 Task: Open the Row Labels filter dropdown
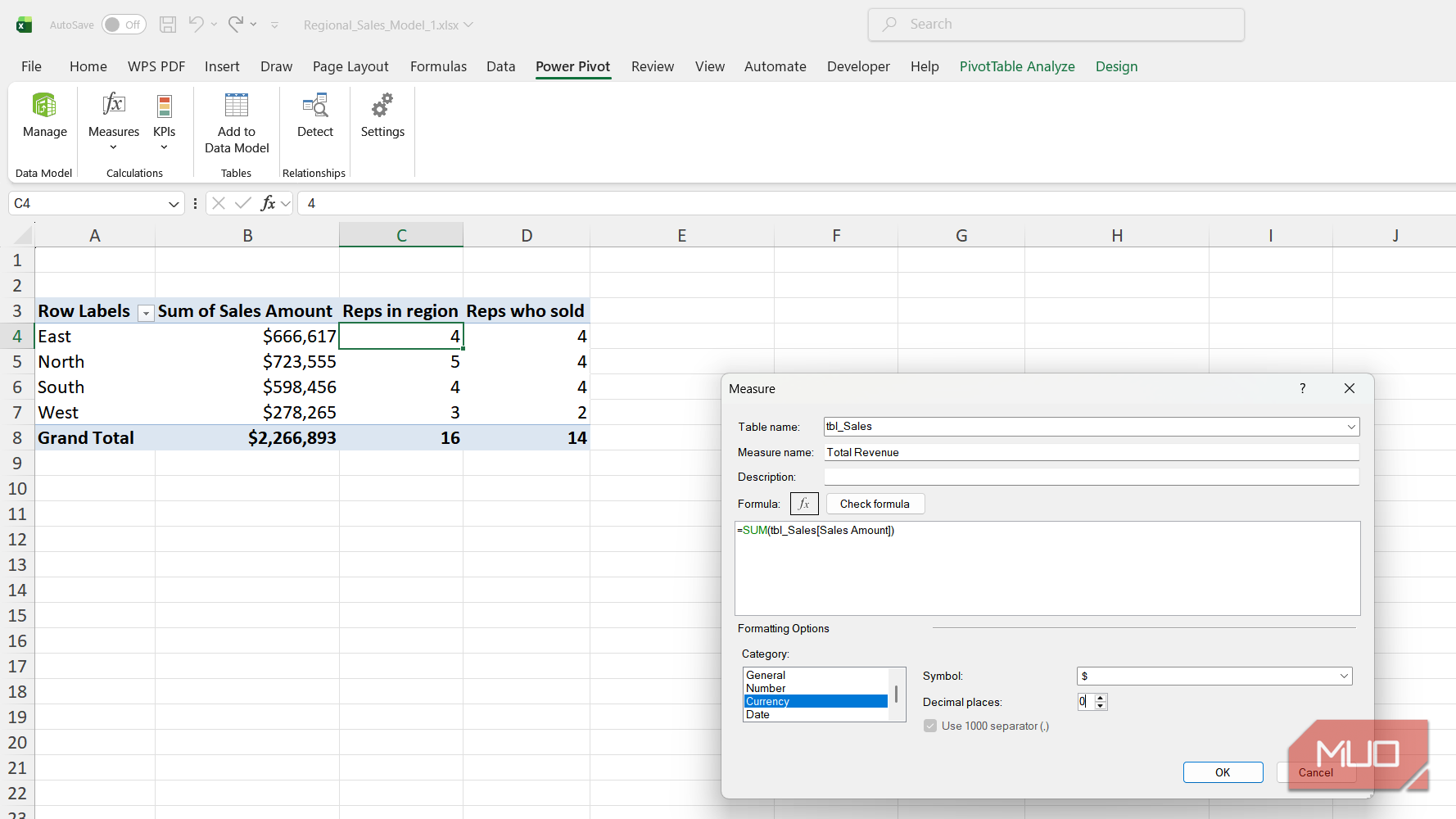click(x=146, y=313)
